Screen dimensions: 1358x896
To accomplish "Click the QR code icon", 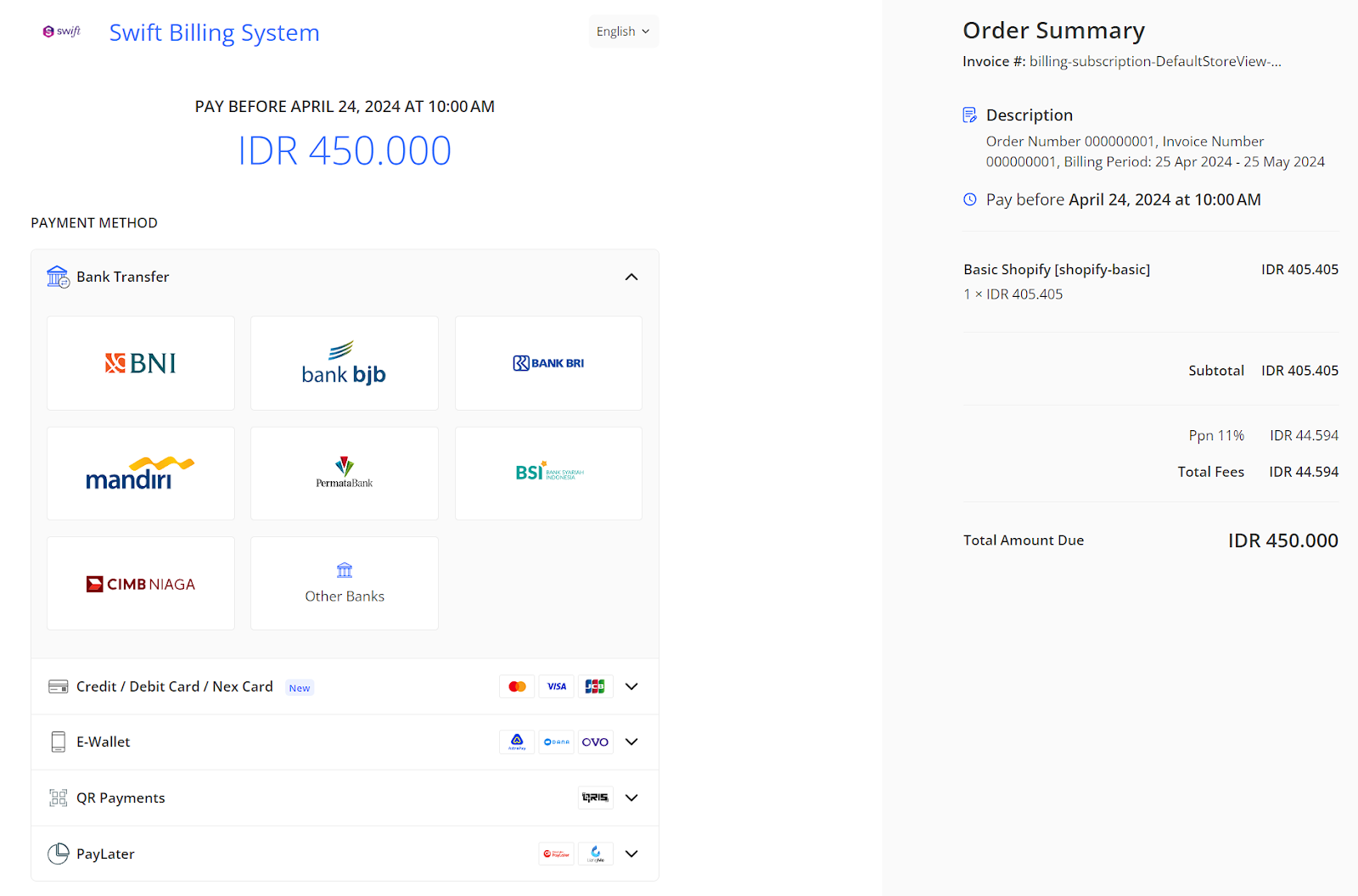I will [58, 798].
